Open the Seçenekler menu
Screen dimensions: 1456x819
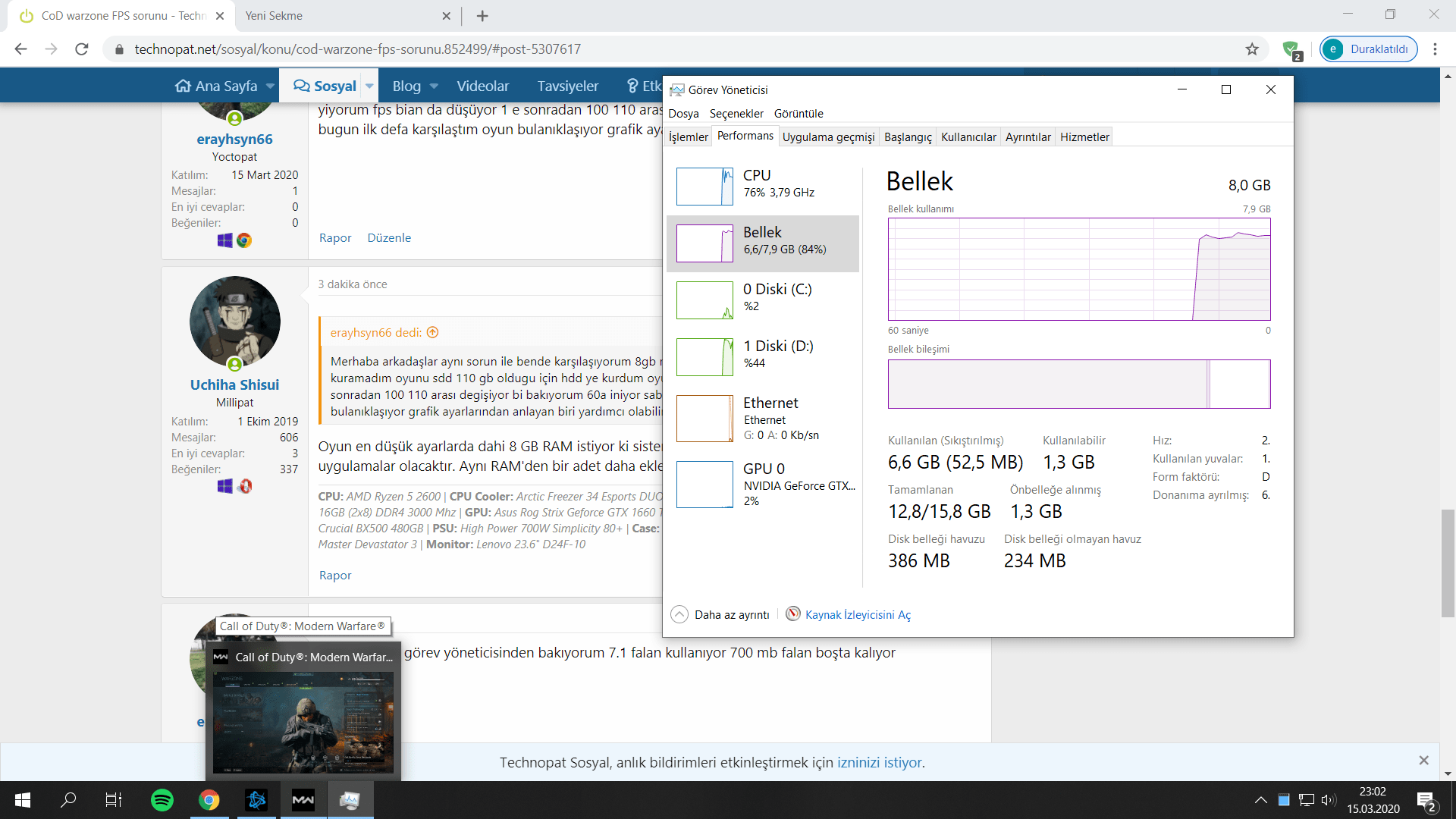[x=736, y=114]
